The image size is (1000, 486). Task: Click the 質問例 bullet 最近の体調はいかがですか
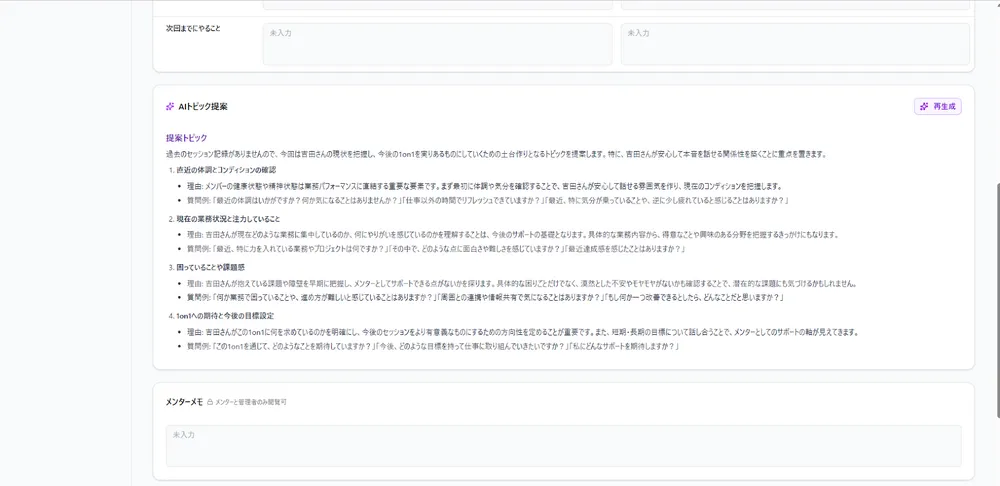click(488, 201)
